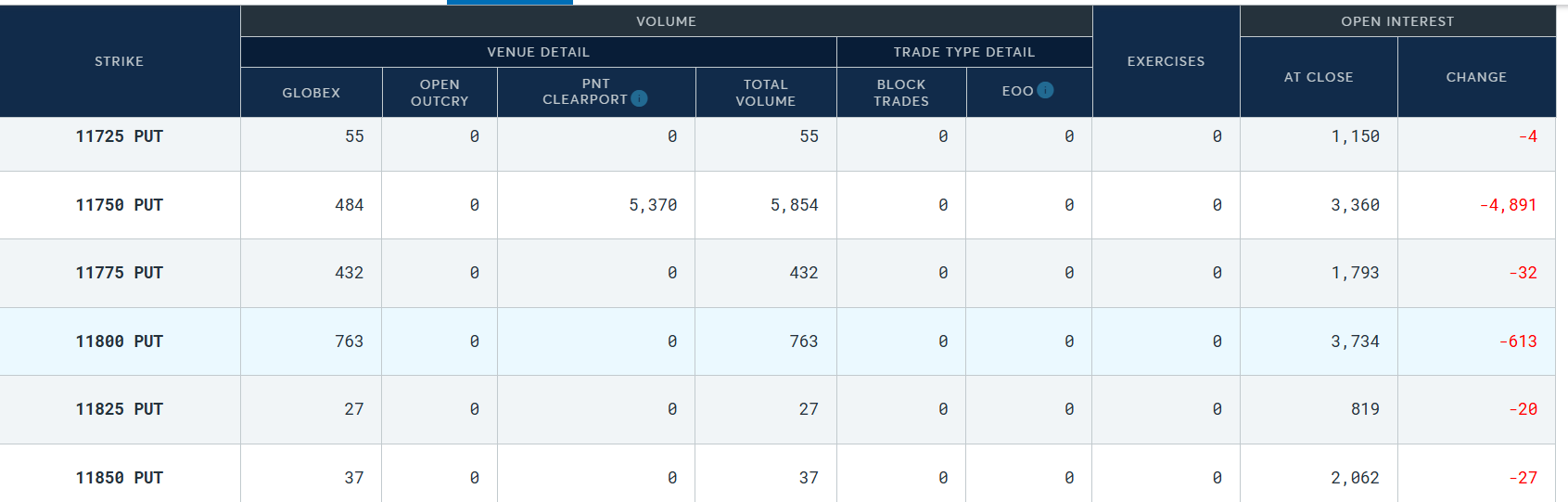Click the -4,891 open interest change value
The width and height of the screenshot is (1568, 502).
pyautogui.click(x=1508, y=205)
